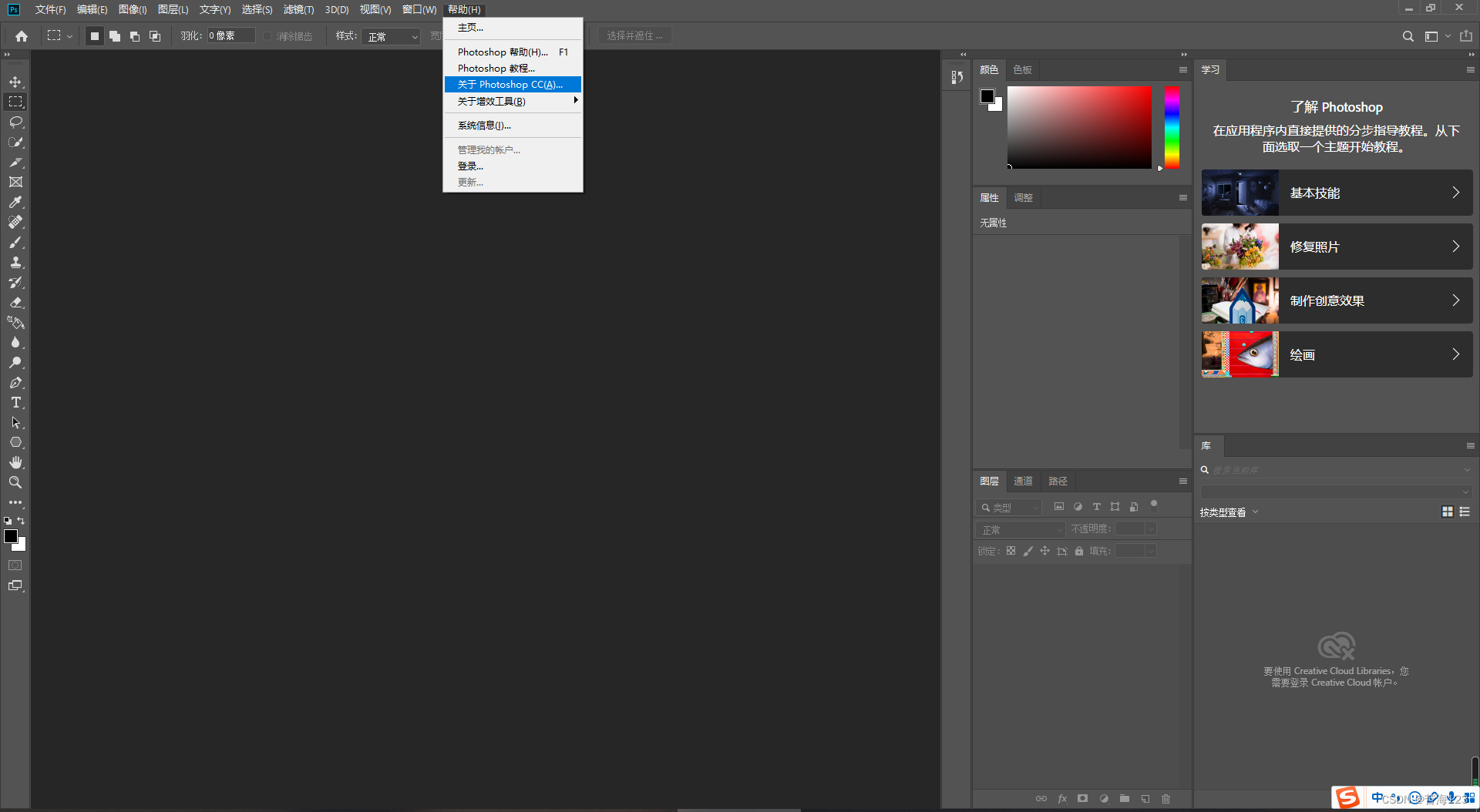
Task: Select the Dodge tool
Action: click(x=15, y=362)
